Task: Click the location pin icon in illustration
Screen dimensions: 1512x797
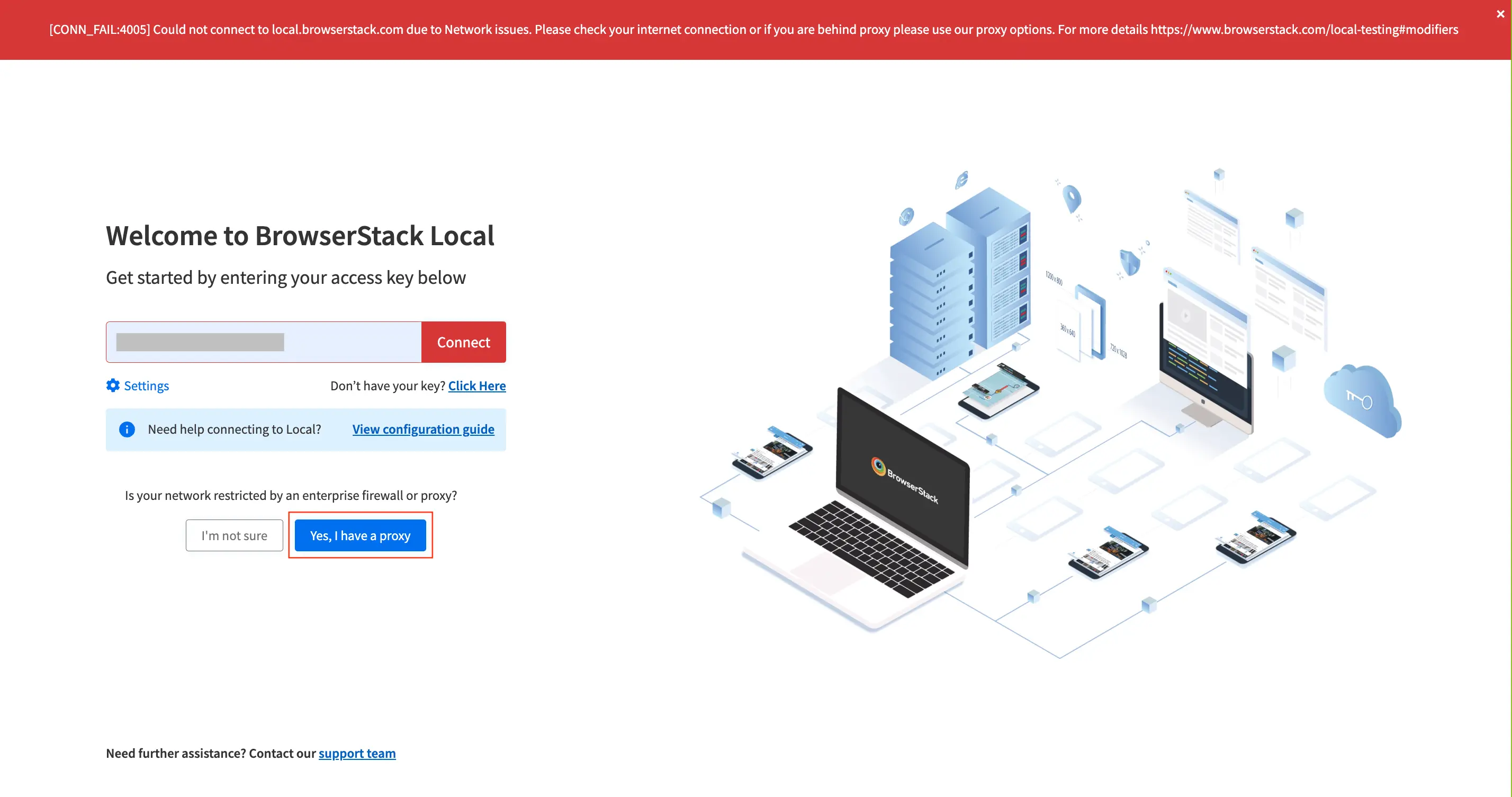Action: [x=1072, y=199]
